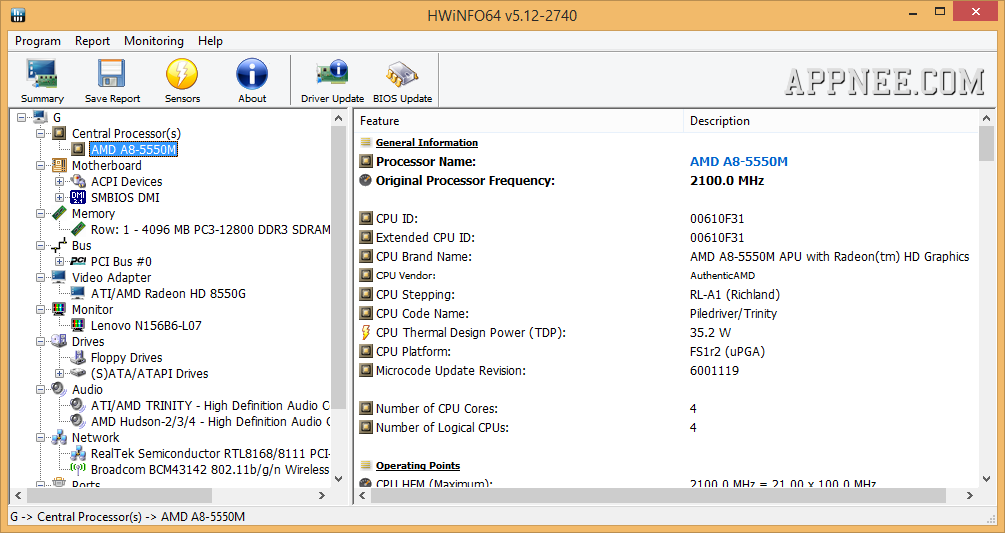Screen dimensions: 1005x533
Task: Click the ATI/AMD TRINITY audio speaker icon
Action: point(78,406)
